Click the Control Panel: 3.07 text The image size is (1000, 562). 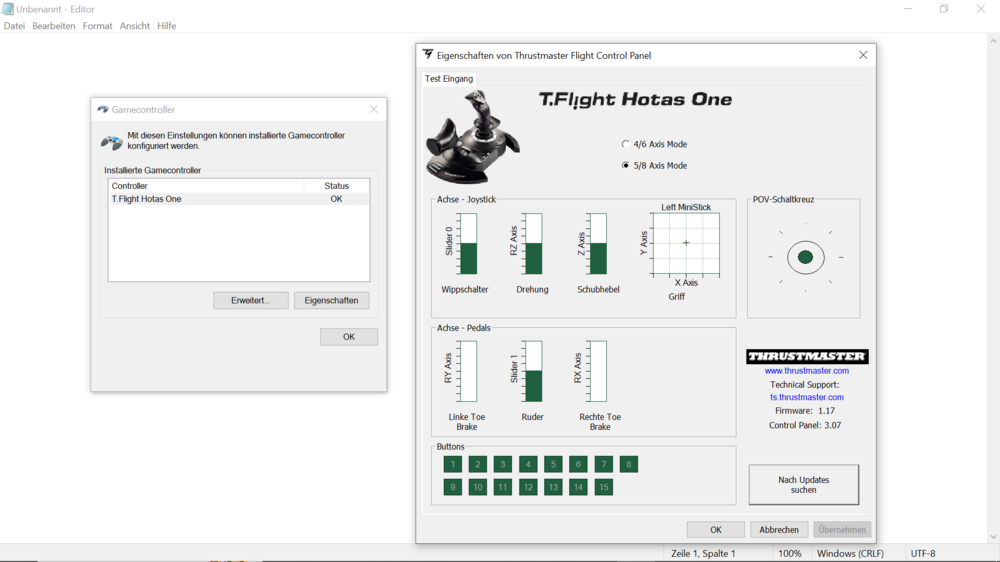(x=805, y=425)
